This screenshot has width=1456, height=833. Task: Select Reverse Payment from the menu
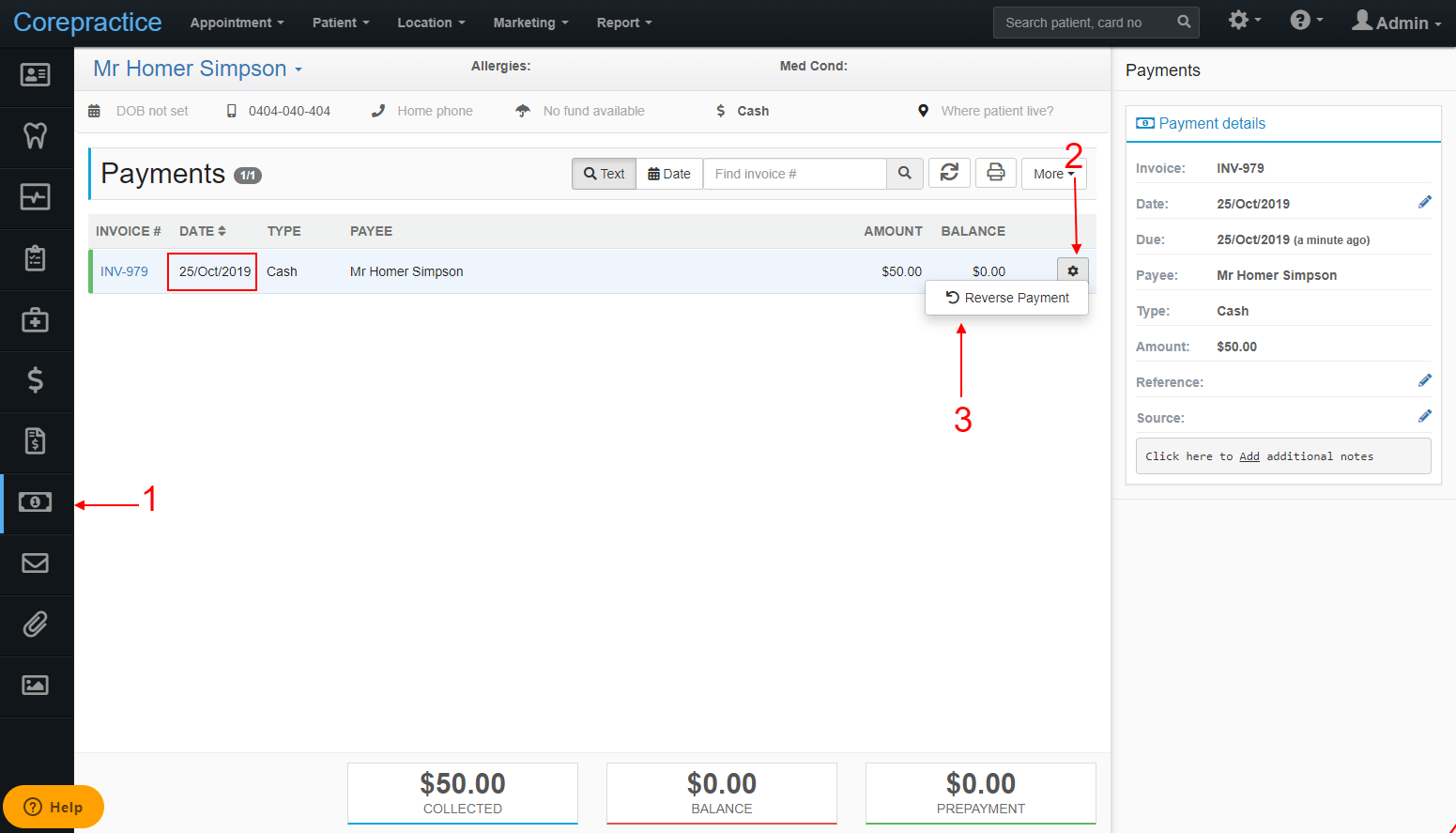(x=1007, y=298)
